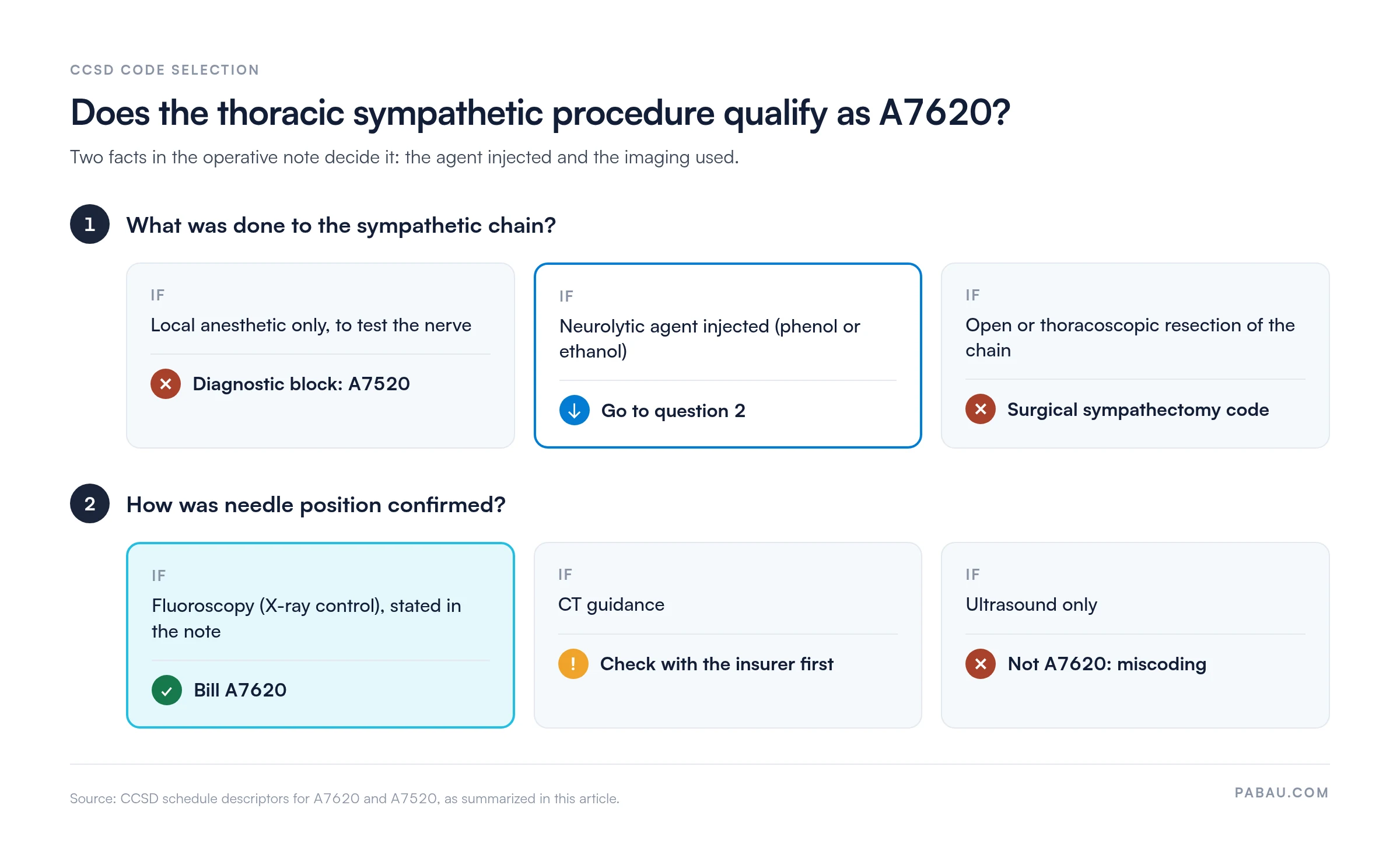The image size is (1400, 861).
Task: Click the blue down-arrow icon by Go to question 2
Action: [575, 411]
